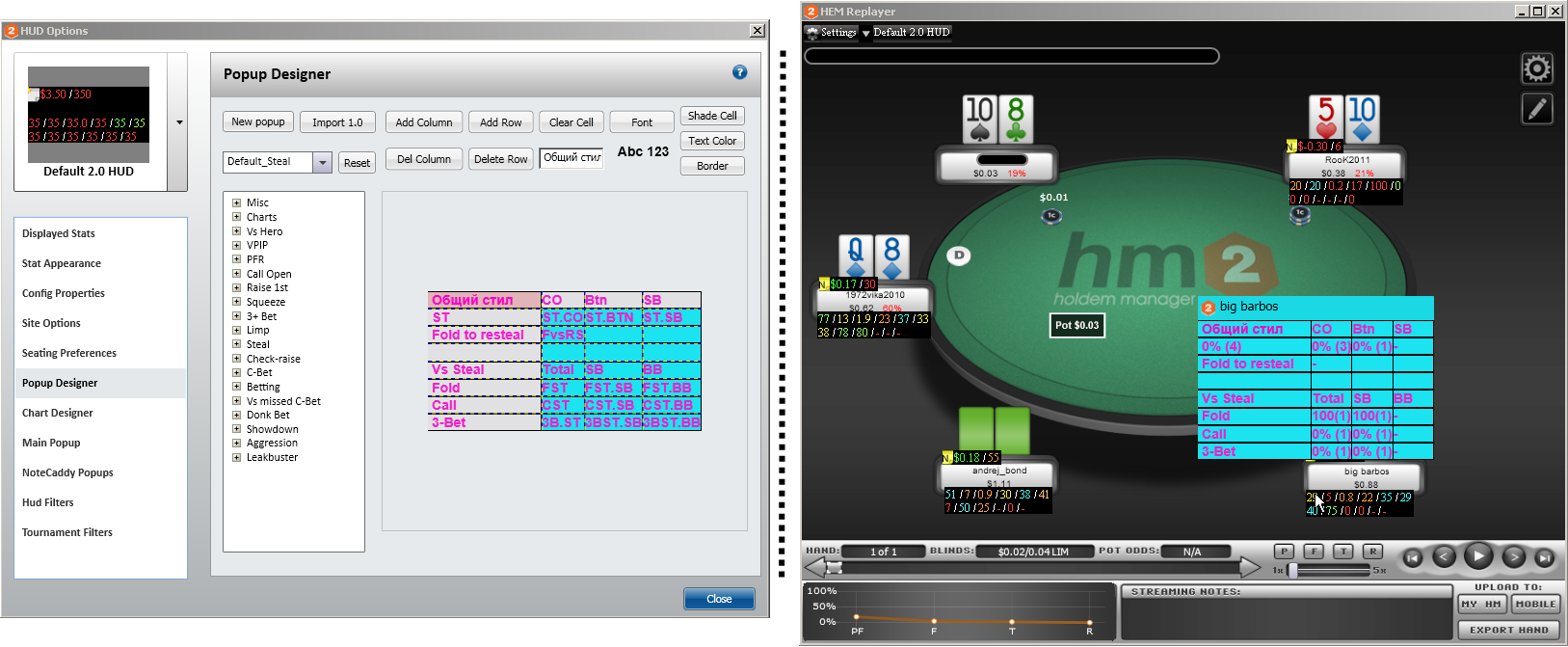Expand the Leakbuster stats category
Viewport: 1568px width, 647px height.
(236, 457)
